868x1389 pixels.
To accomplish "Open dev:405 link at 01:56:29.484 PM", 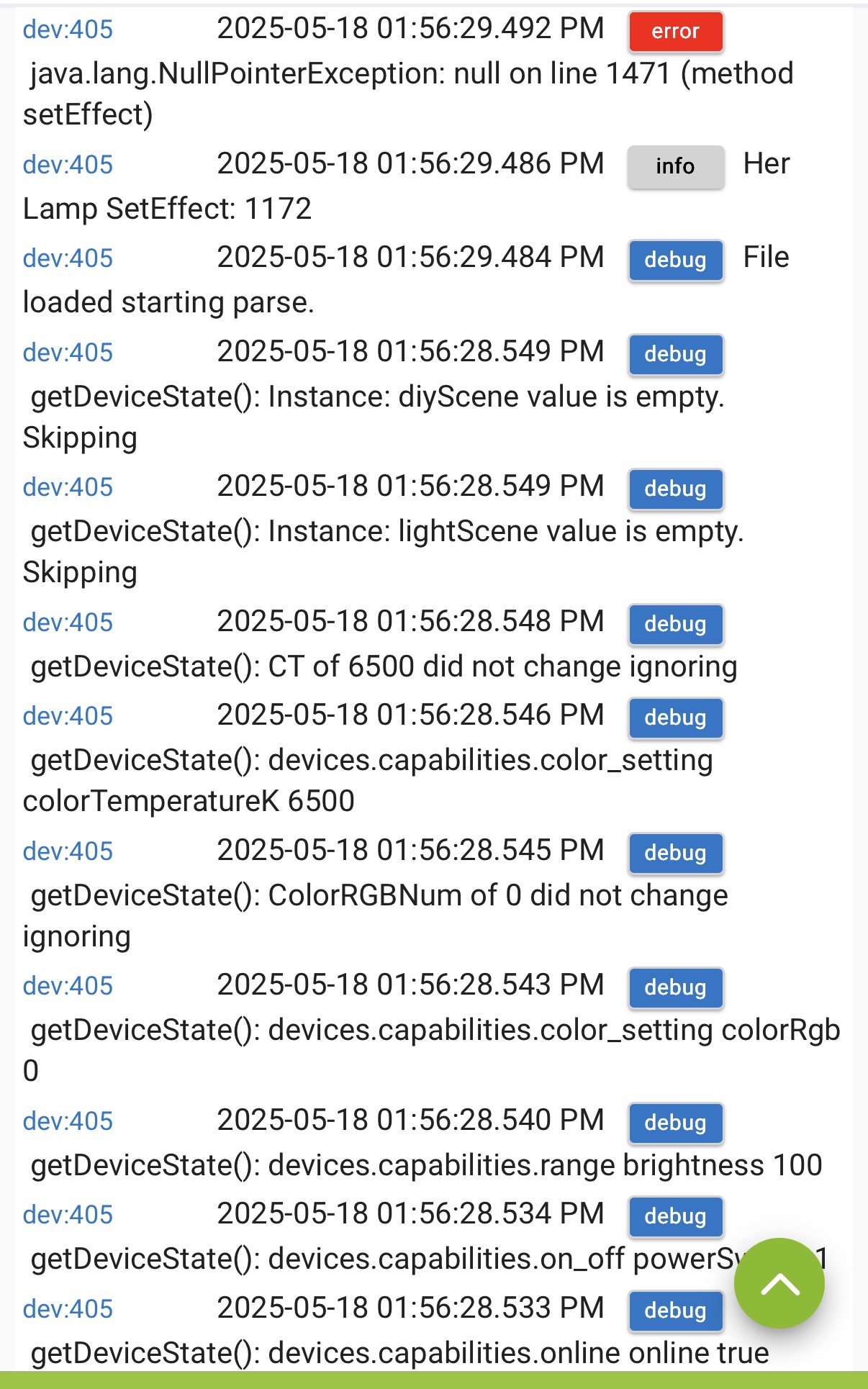I will pos(68,258).
